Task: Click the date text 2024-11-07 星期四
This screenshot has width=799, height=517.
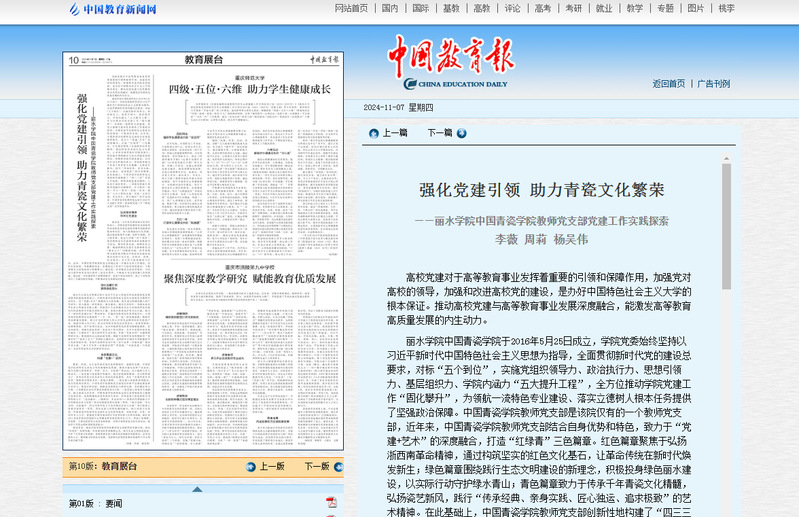Action: (x=398, y=107)
